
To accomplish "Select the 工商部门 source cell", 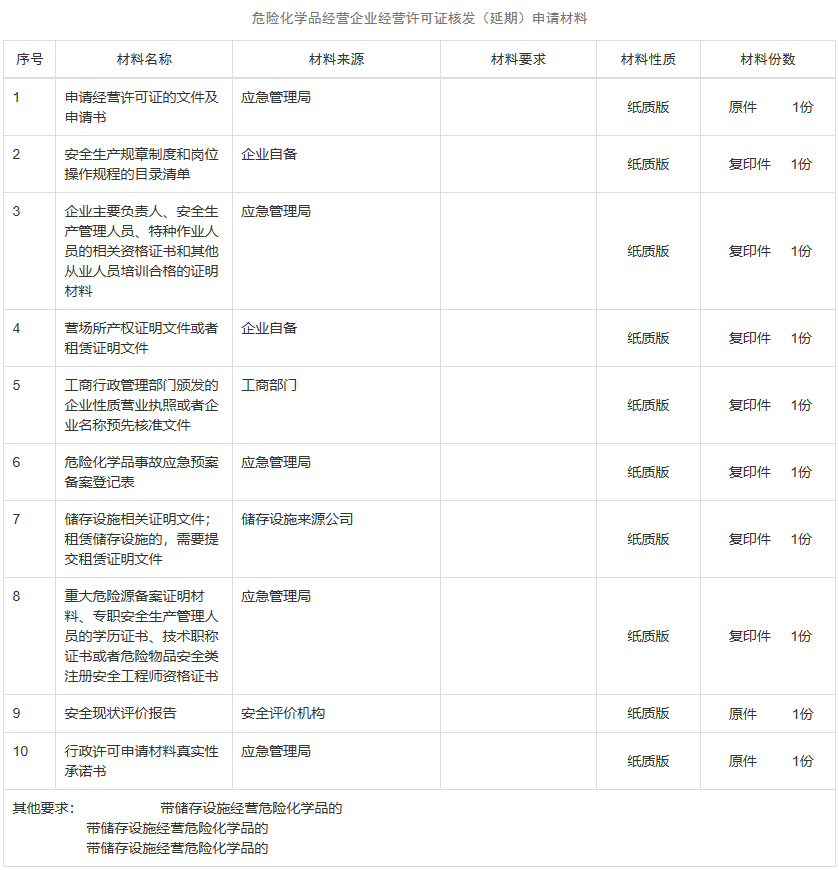I will pos(269,385).
